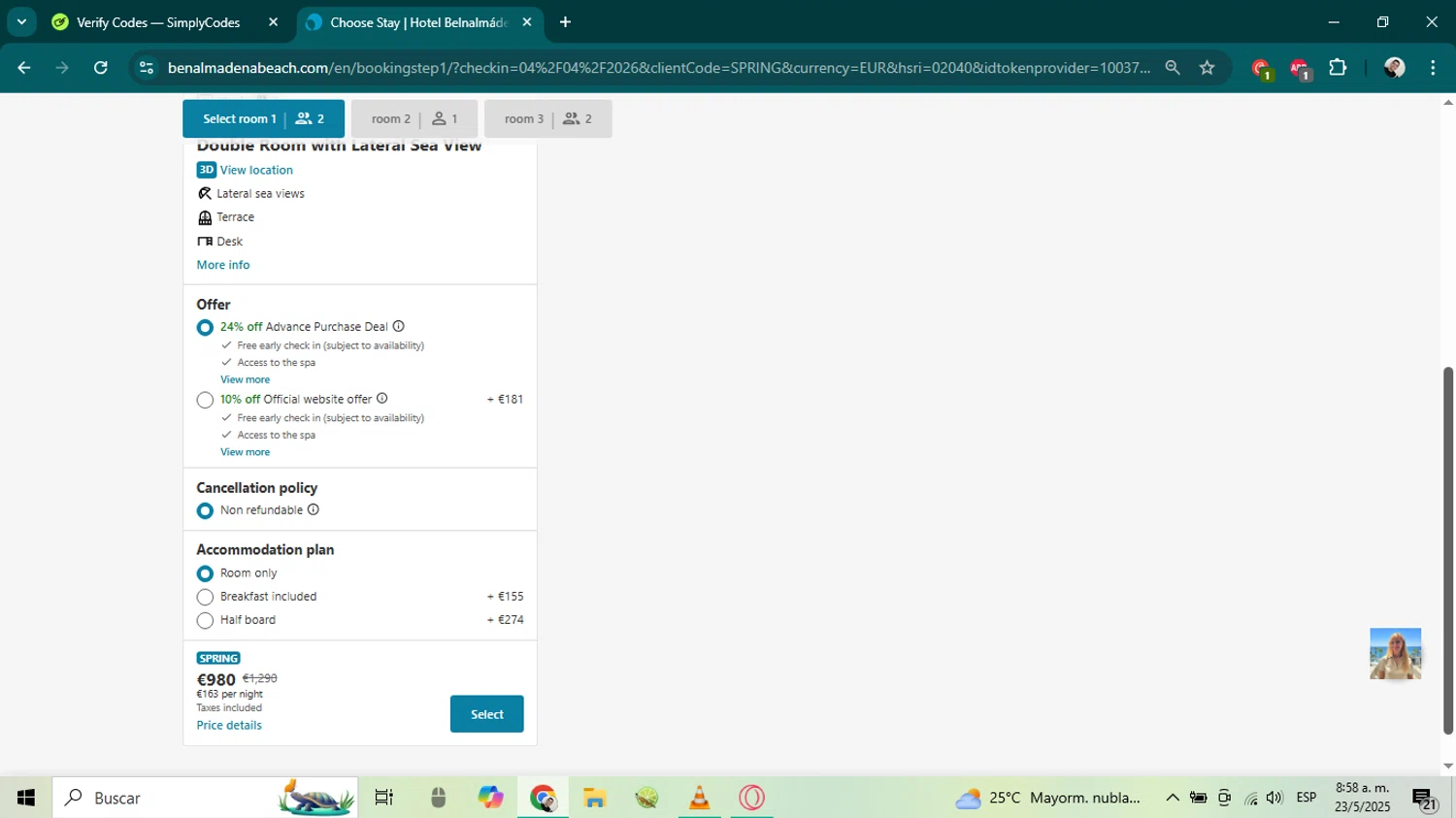Click the zoom magnifier icon in the address bar
Image resolution: width=1456 pixels, height=818 pixels.
pos(1173,68)
